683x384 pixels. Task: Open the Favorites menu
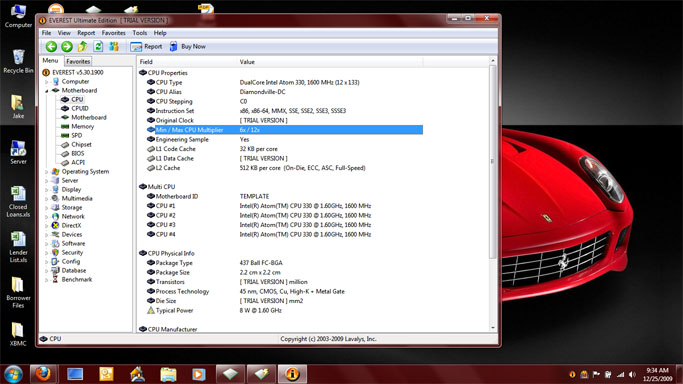coord(113,33)
